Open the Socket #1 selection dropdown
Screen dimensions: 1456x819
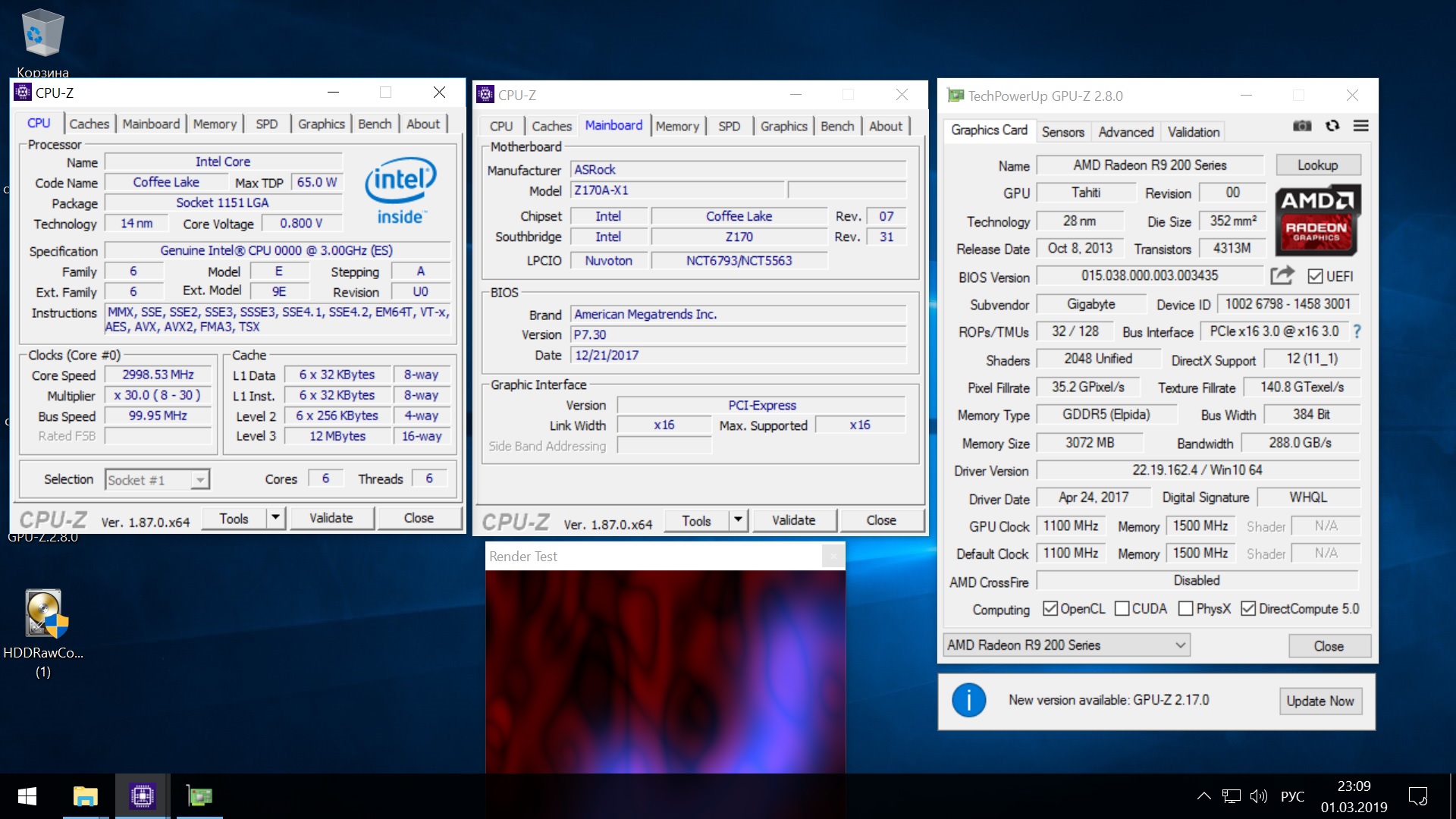click(x=199, y=480)
